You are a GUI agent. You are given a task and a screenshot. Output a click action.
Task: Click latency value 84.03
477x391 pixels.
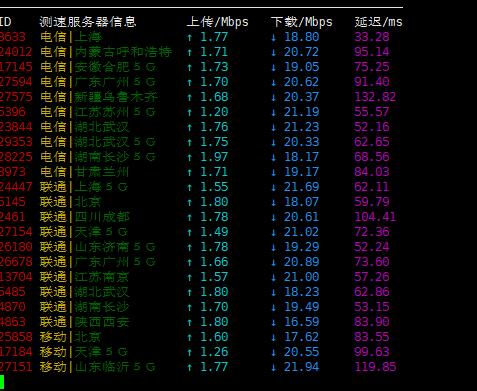click(372, 172)
